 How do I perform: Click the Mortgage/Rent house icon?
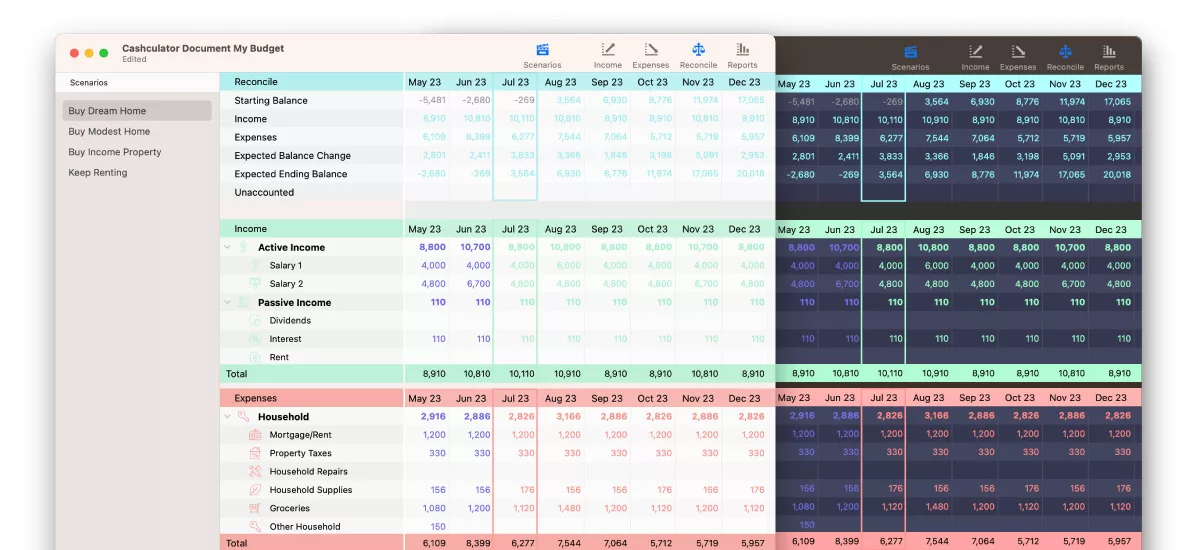coord(254,435)
